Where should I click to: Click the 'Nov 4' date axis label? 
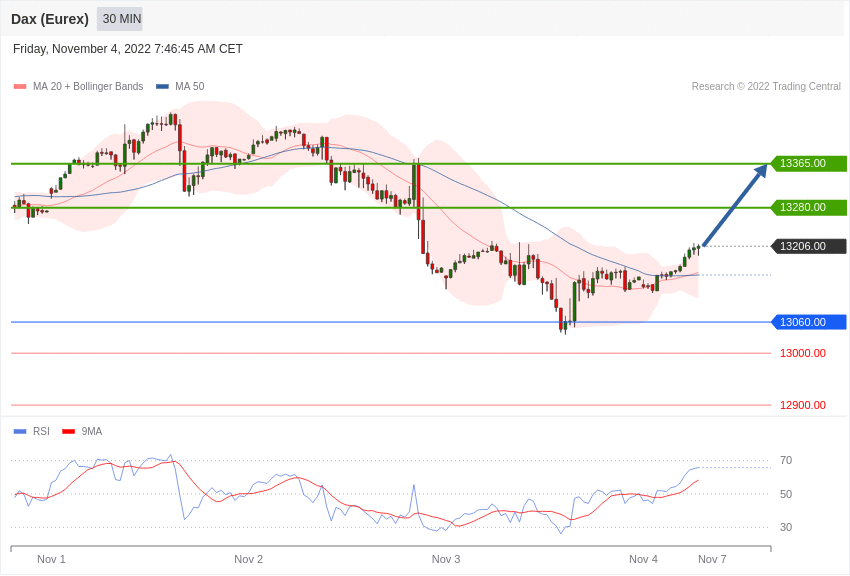coord(643,559)
